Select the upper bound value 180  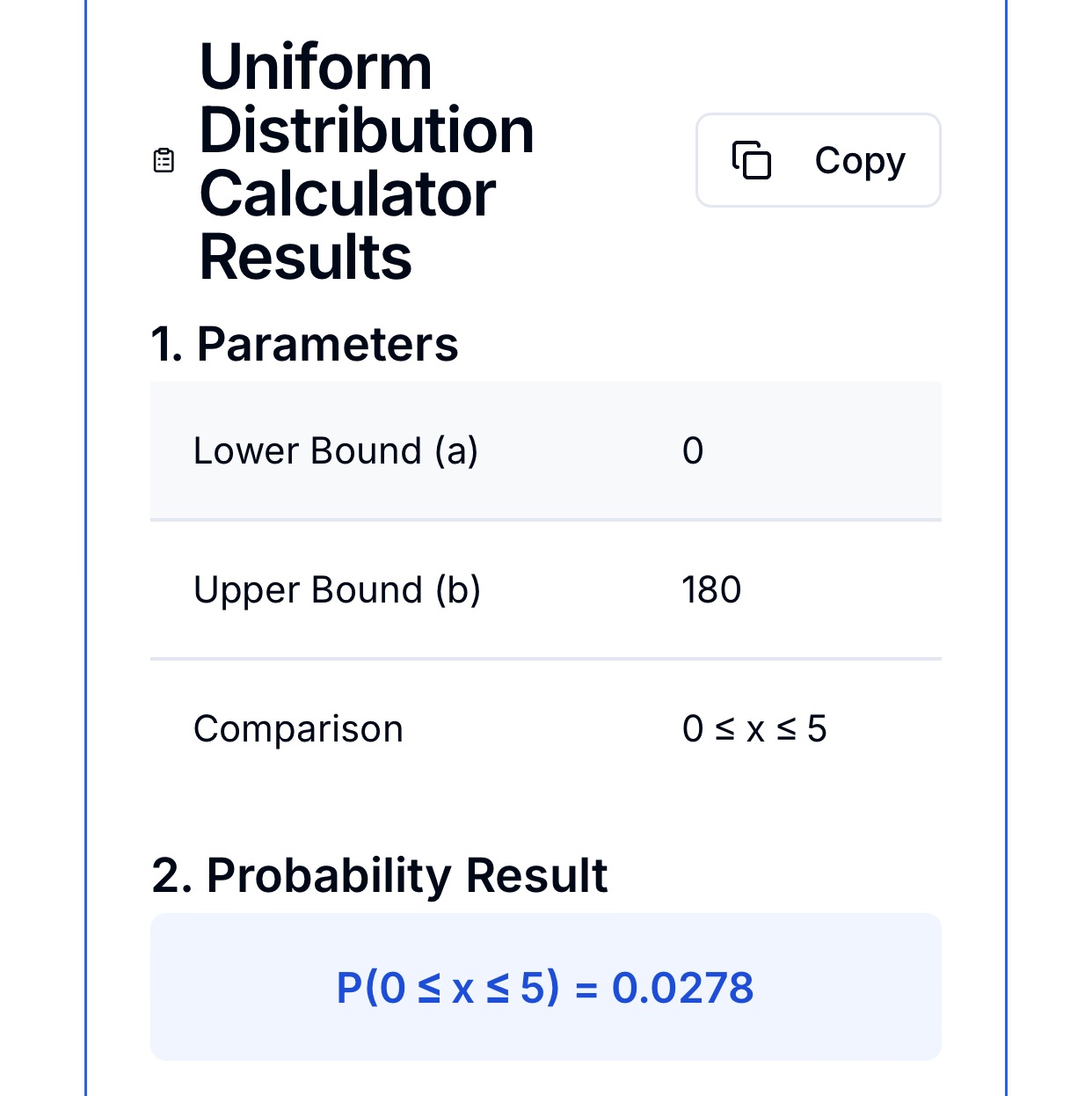coord(711,590)
